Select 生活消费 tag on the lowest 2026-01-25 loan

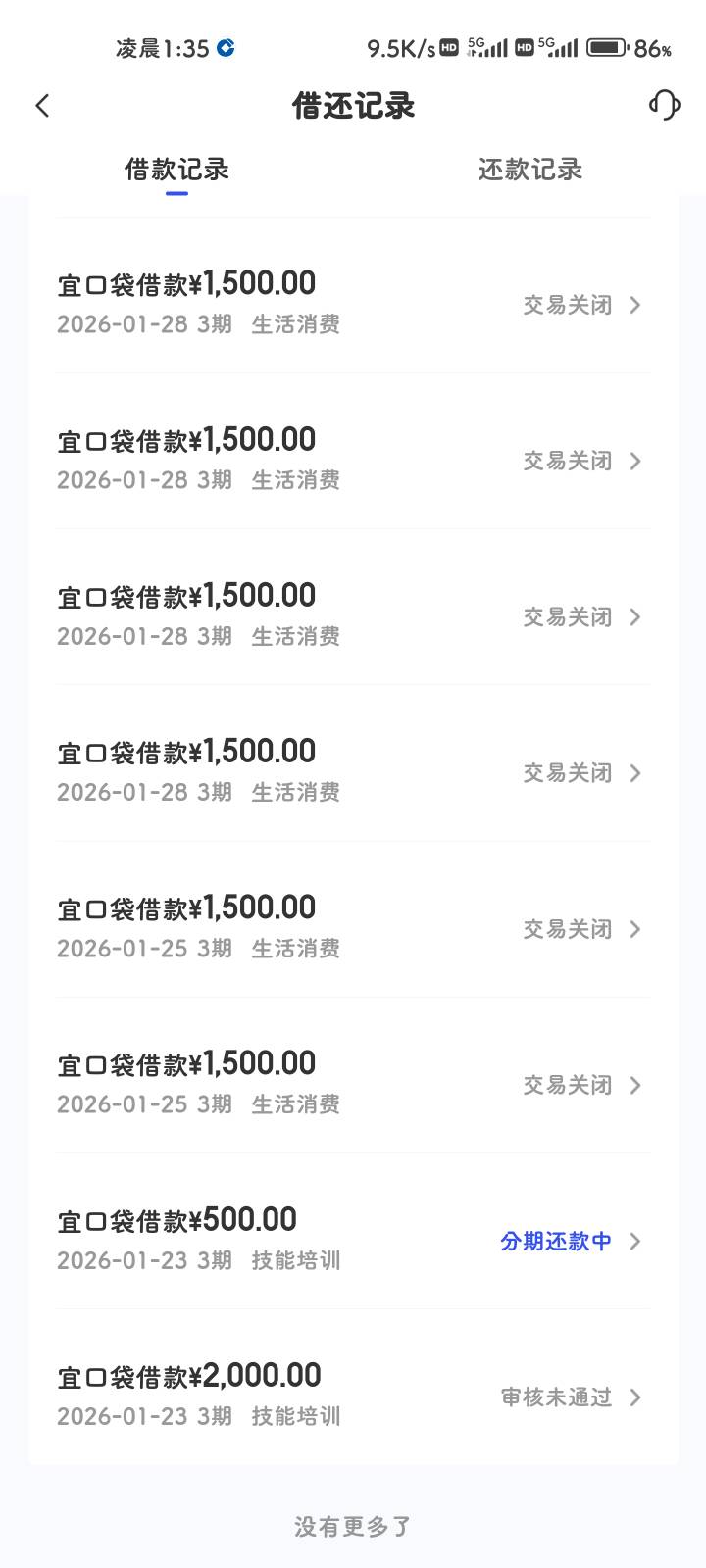coord(296,1104)
